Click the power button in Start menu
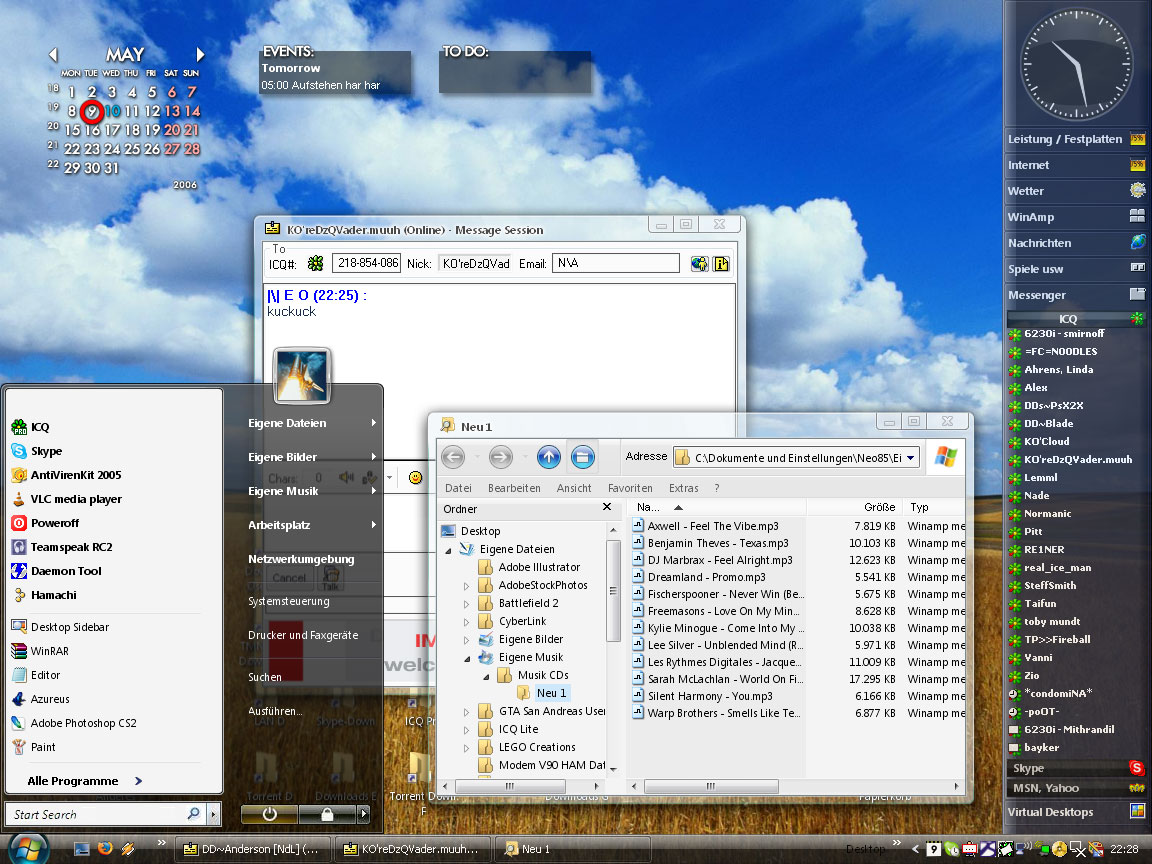This screenshot has width=1152, height=864. (x=269, y=814)
